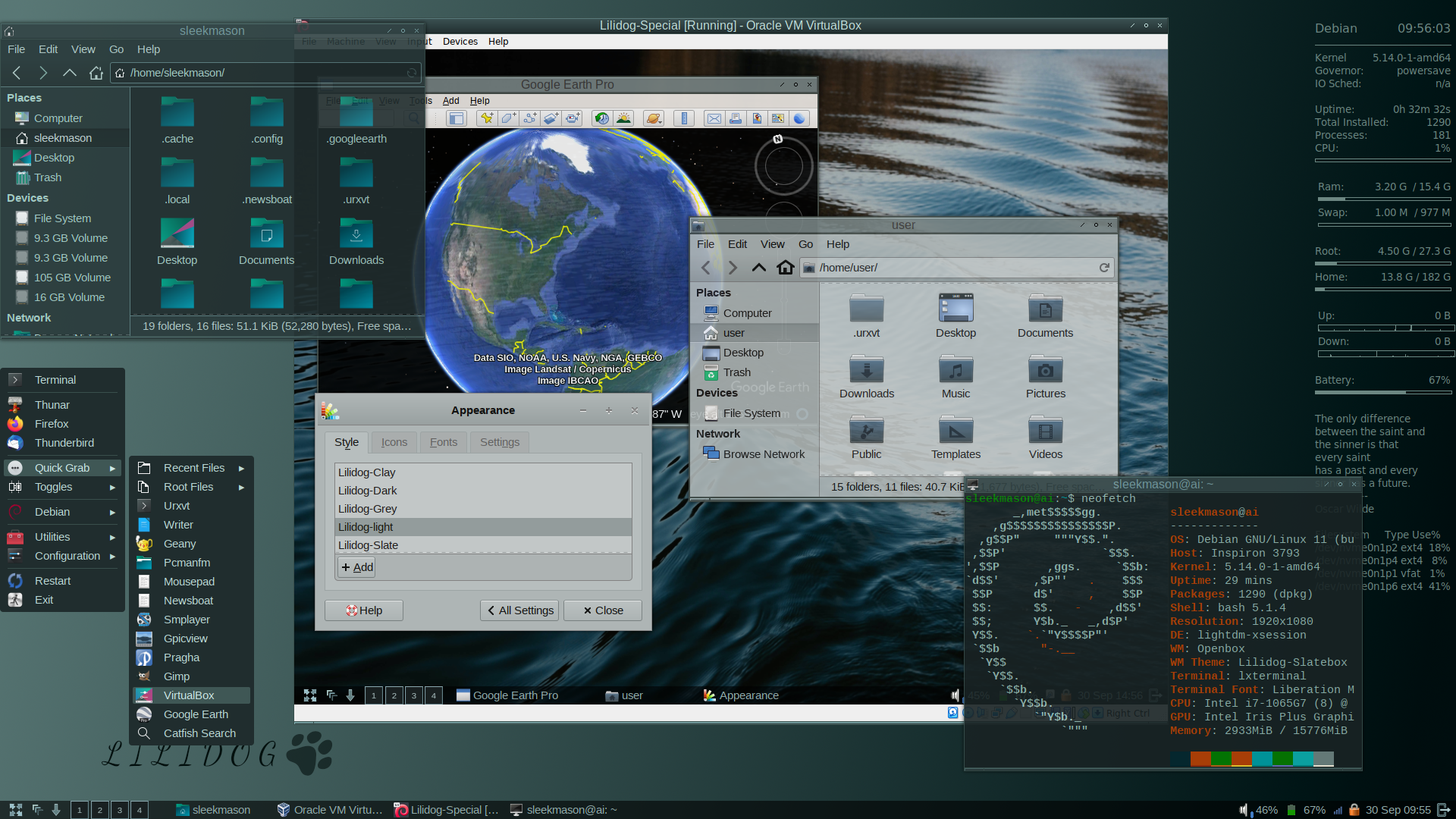Screen dimensions: 1456x819
Task: Click the Add Image Overlay icon
Action: coord(551,118)
